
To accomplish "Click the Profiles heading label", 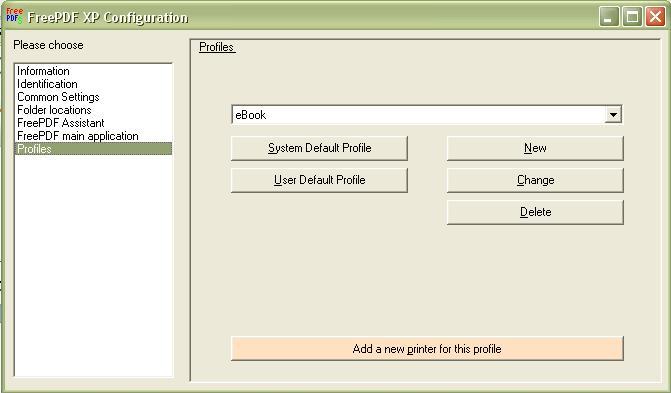I will coord(217,47).
